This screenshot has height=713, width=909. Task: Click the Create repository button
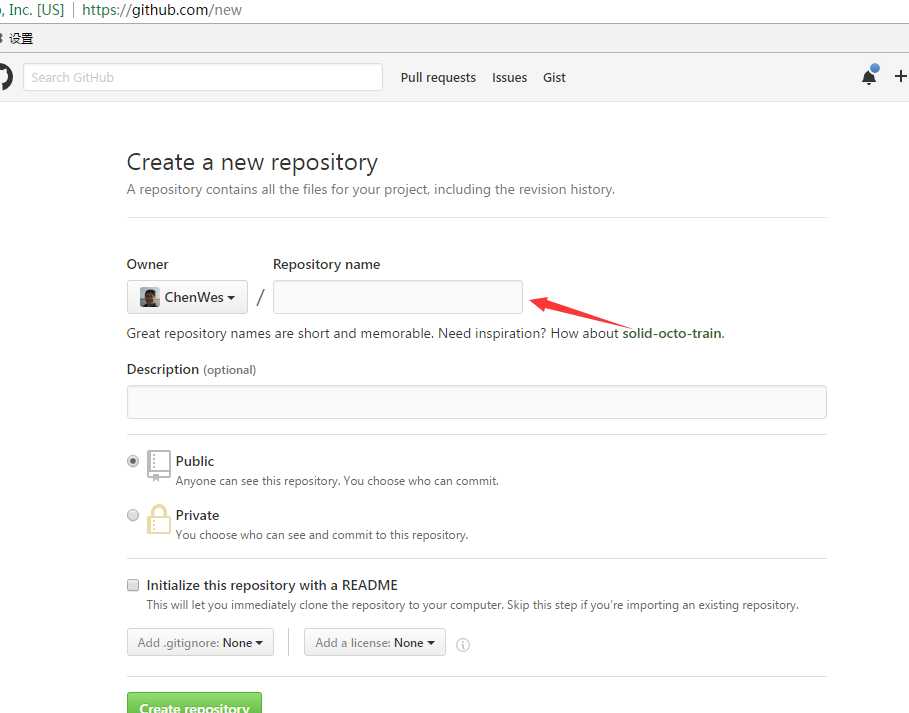[x=194, y=703]
